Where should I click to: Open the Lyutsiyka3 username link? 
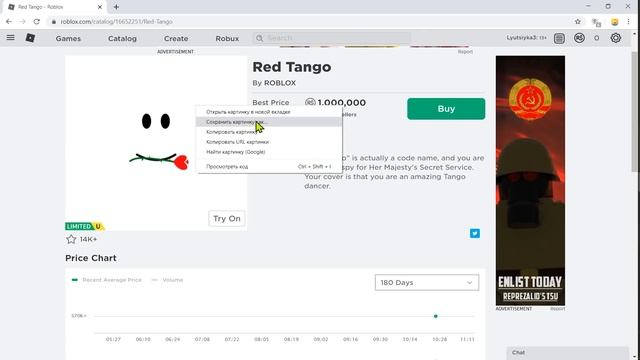(x=522, y=38)
